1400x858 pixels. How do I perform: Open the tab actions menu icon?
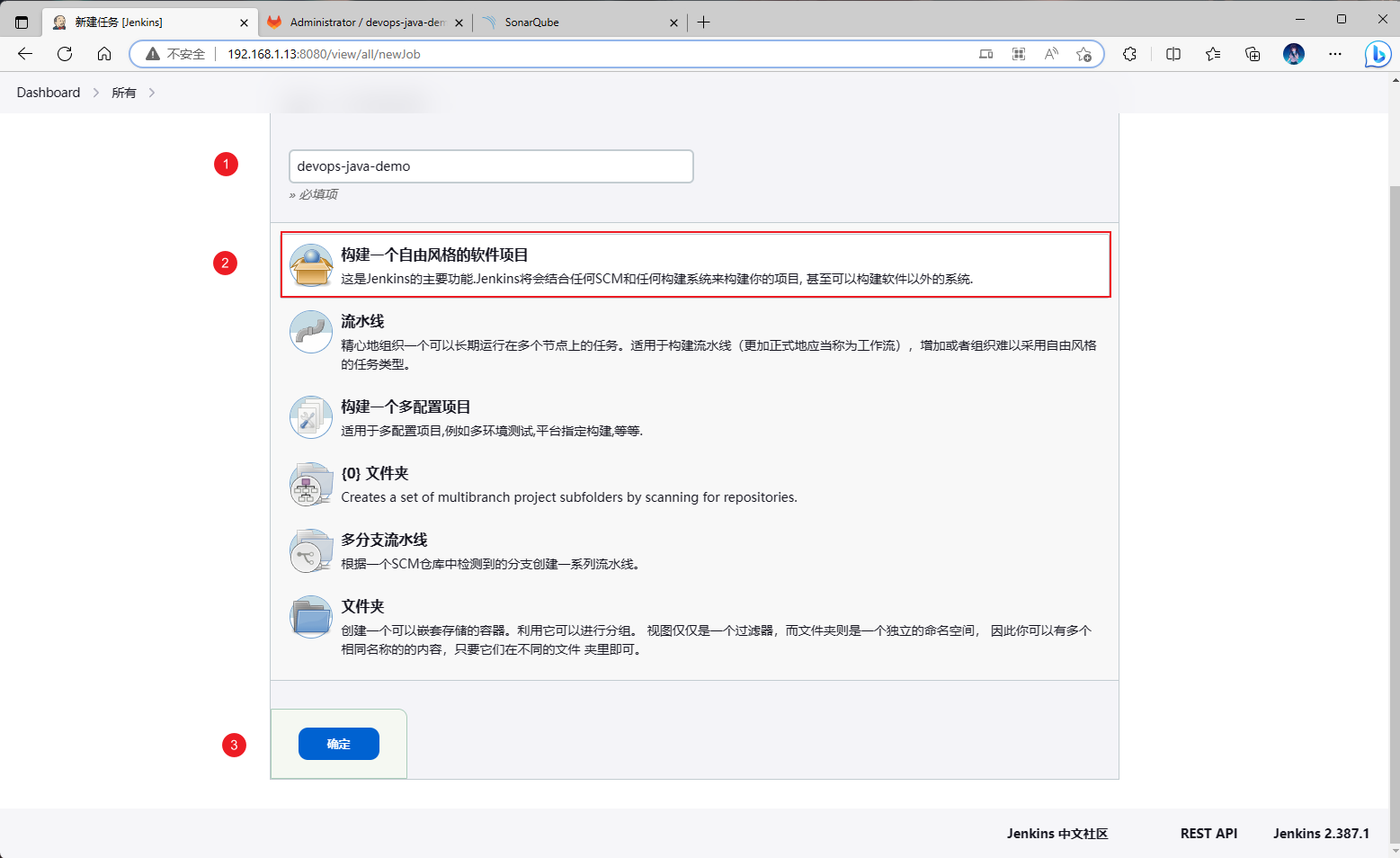point(22,22)
